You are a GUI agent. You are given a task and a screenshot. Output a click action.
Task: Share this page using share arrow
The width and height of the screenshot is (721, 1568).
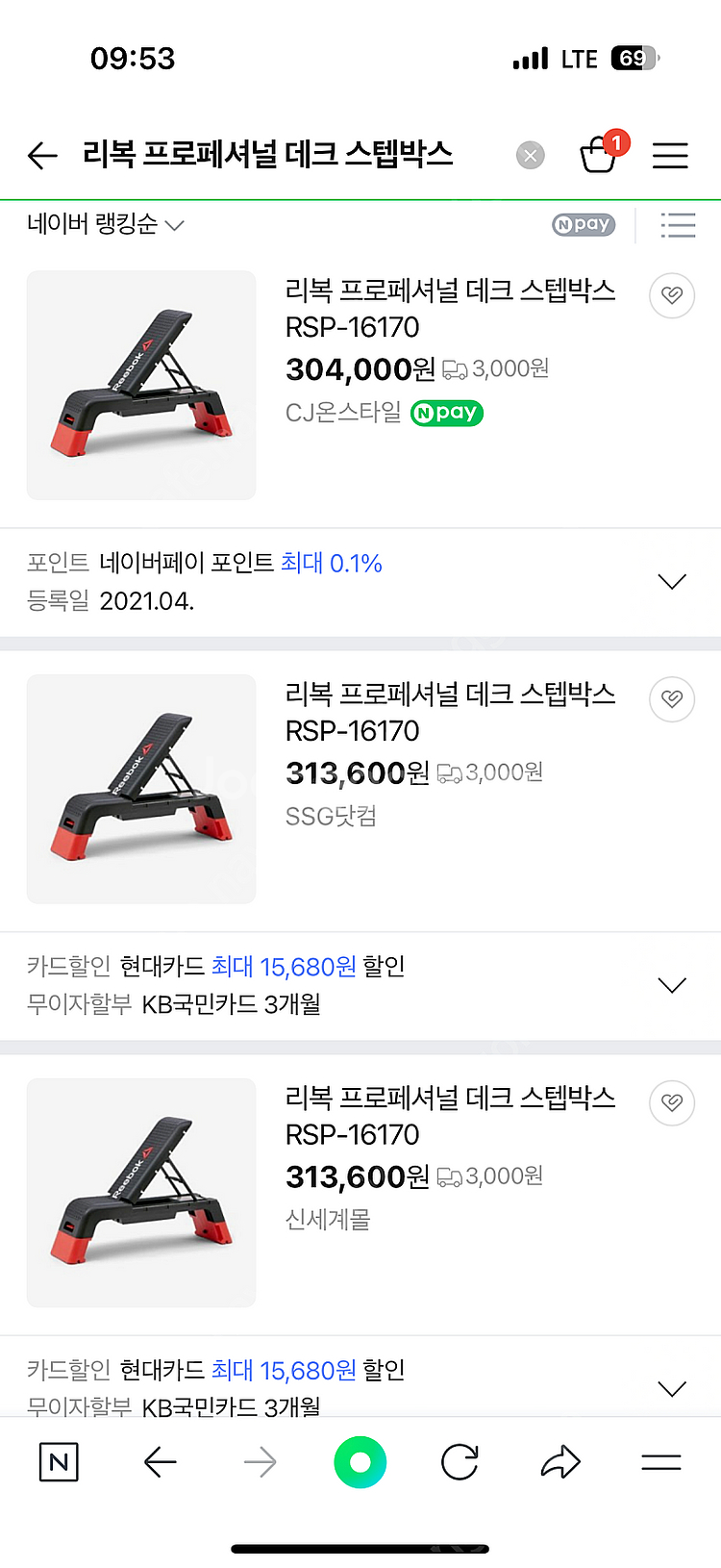pyautogui.click(x=560, y=1463)
